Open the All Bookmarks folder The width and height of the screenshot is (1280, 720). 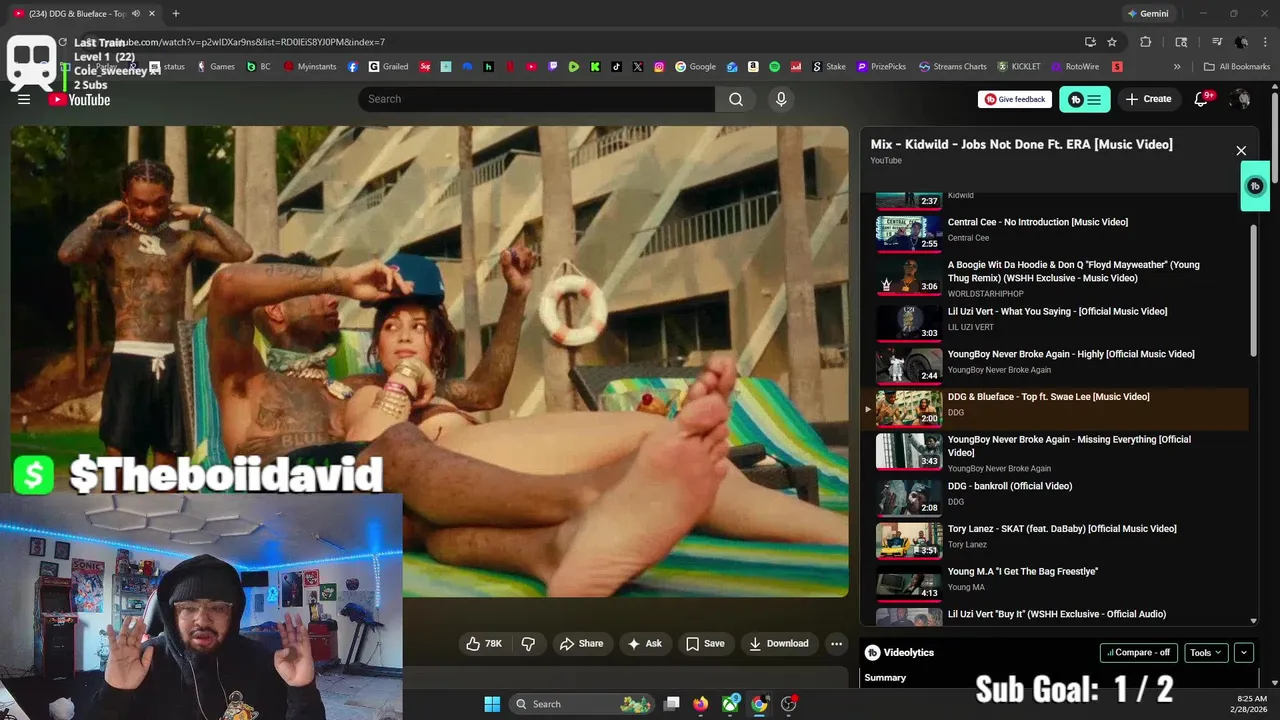(1237, 67)
